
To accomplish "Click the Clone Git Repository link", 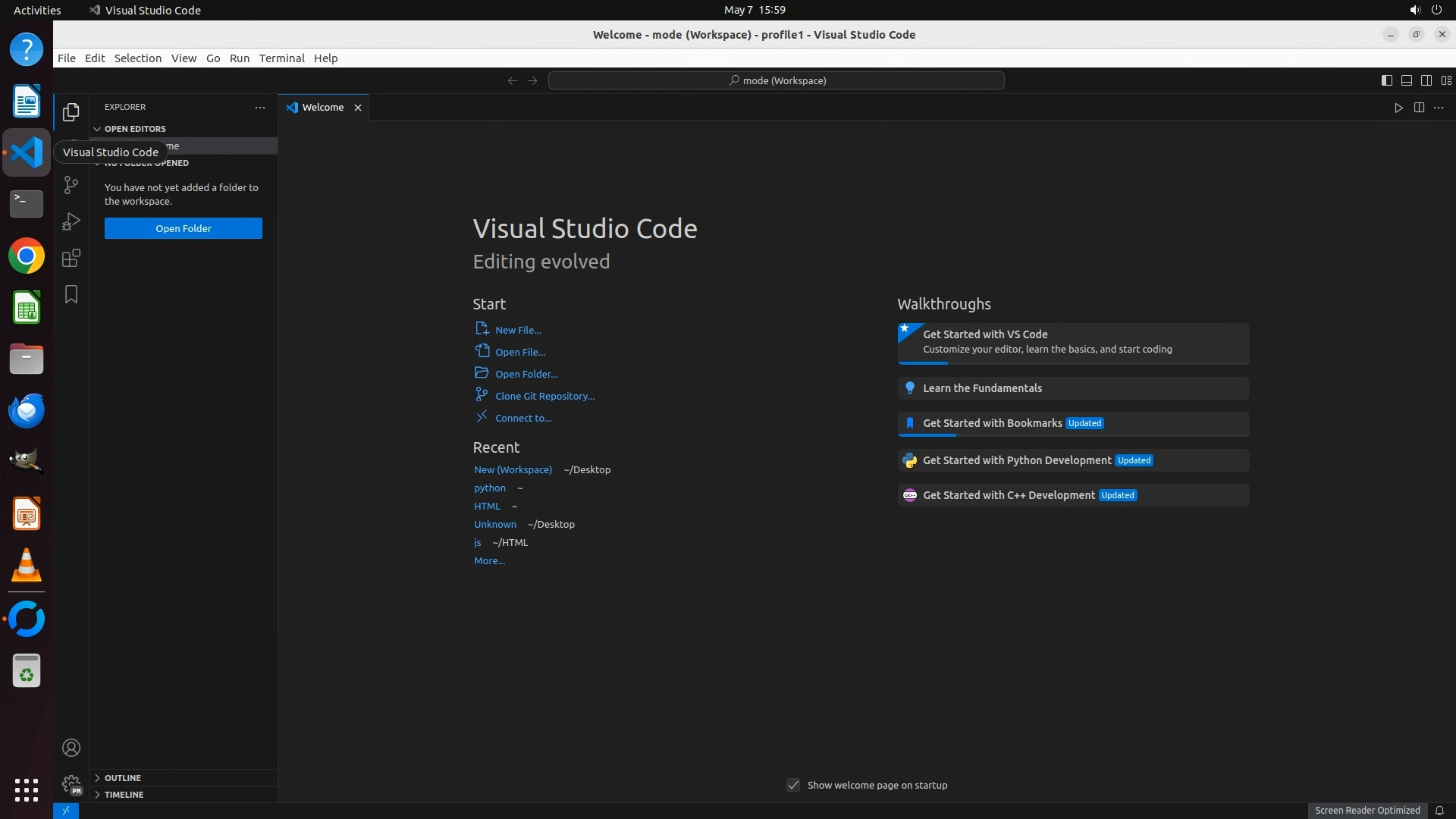I will (544, 396).
